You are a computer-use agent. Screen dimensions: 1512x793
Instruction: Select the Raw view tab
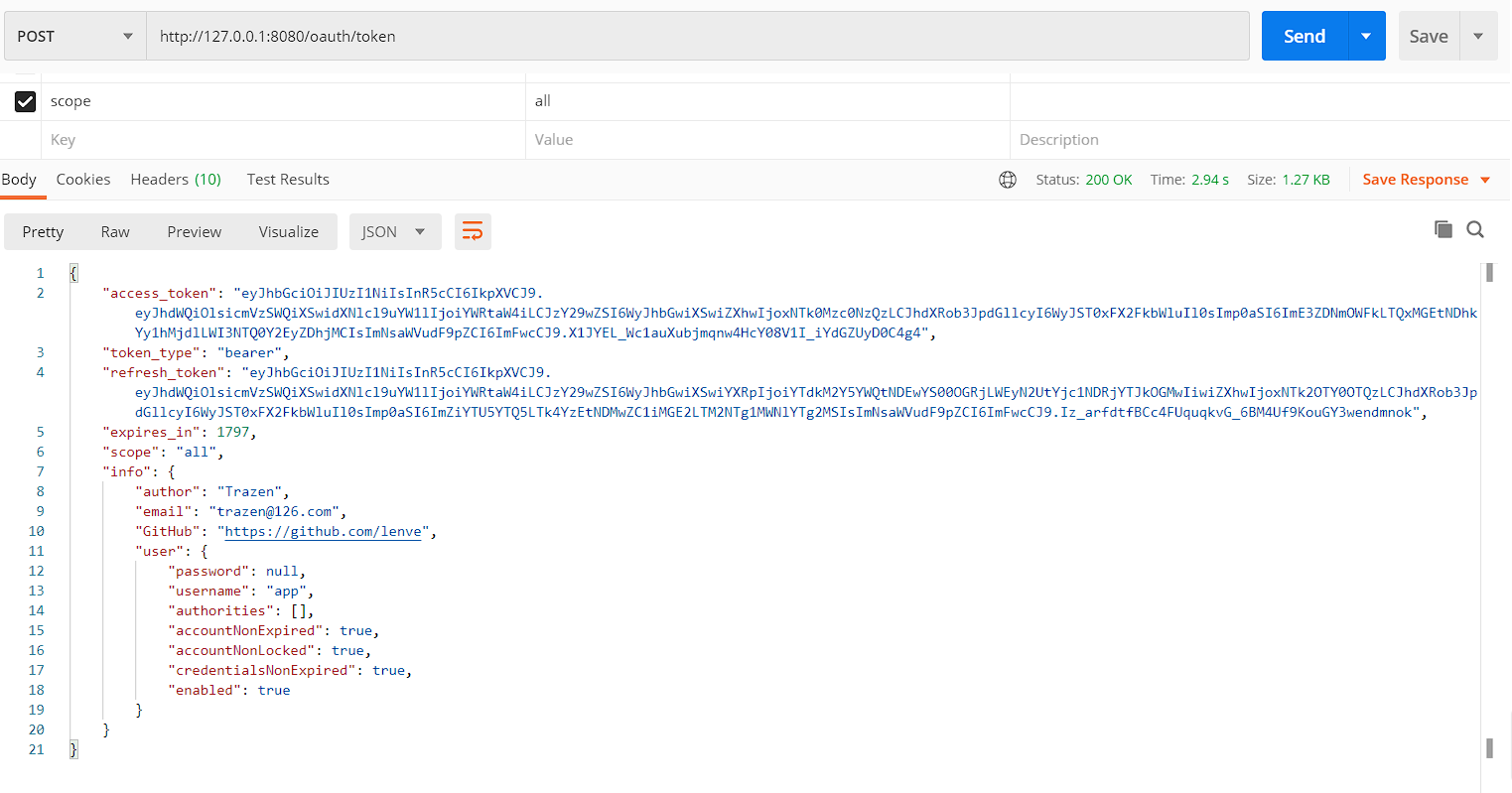click(x=115, y=231)
